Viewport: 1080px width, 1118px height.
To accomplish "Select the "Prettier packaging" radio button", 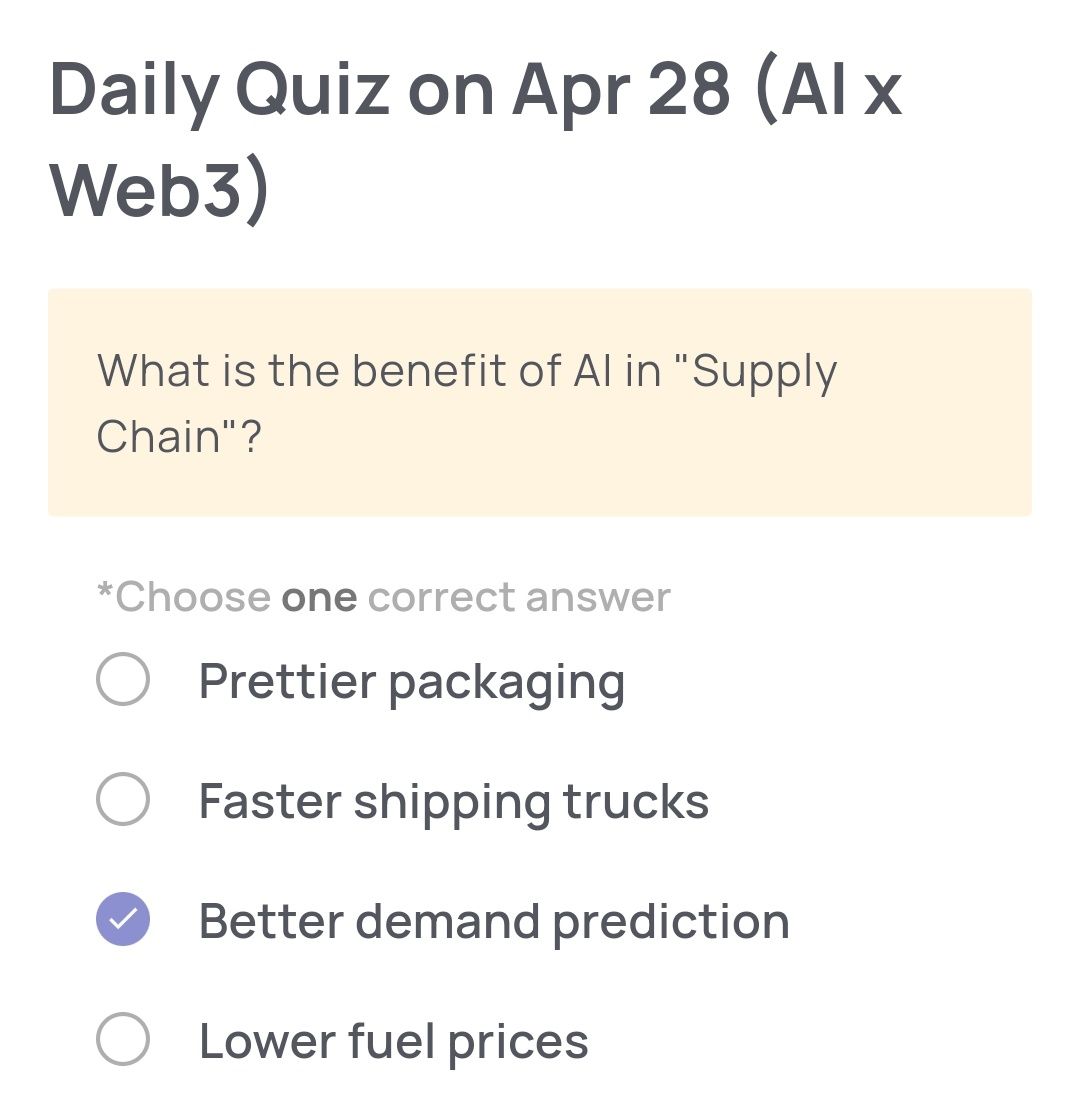I will coord(122,681).
